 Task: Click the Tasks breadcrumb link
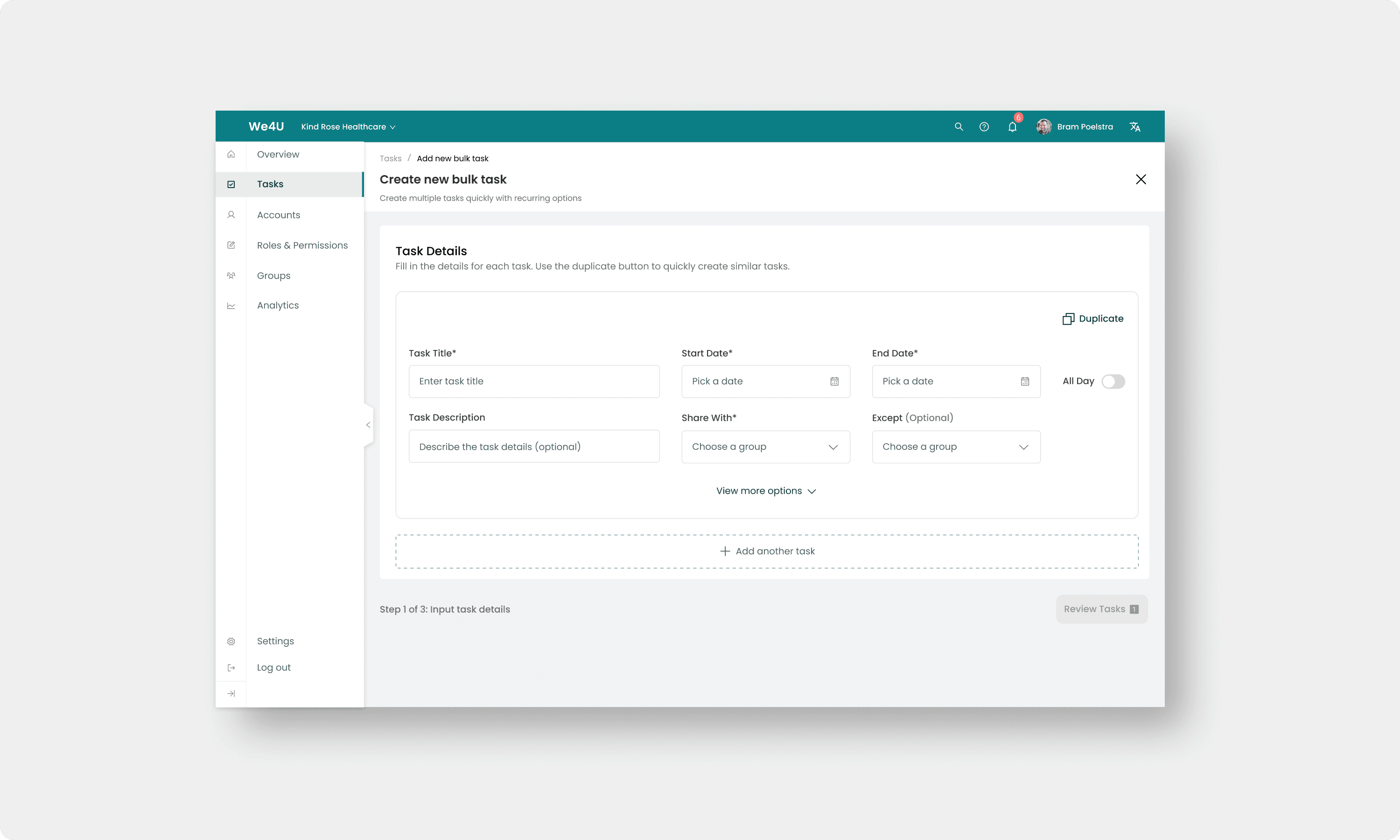coord(391,159)
